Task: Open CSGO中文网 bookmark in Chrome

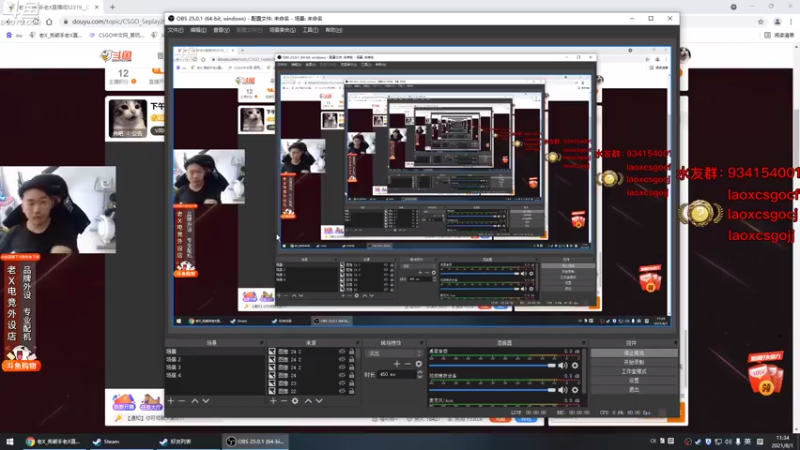Action: [116, 35]
